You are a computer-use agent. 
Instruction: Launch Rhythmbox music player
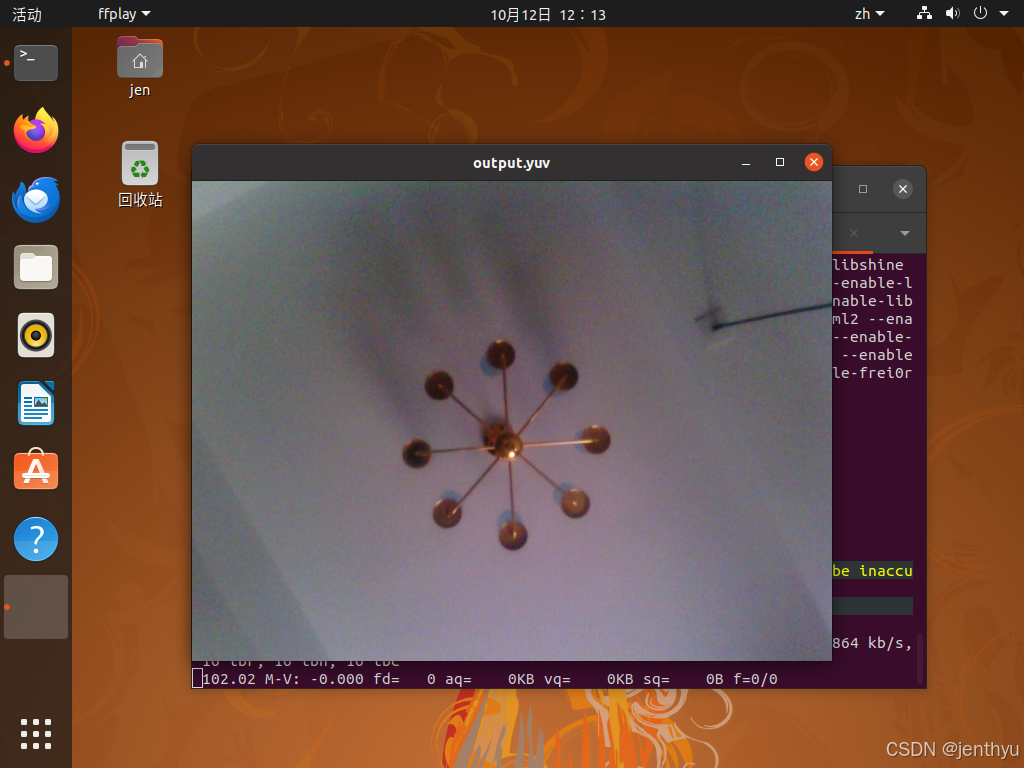point(36,336)
